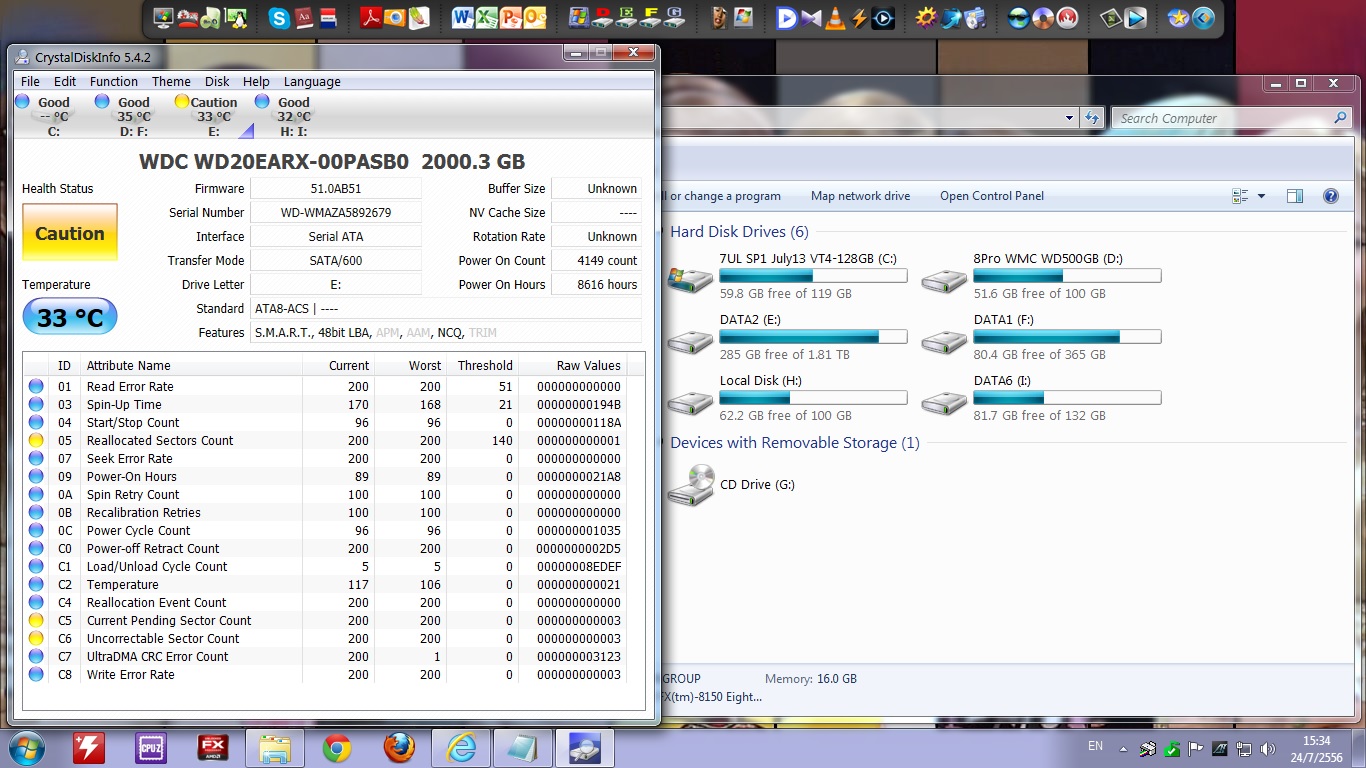The width and height of the screenshot is (1366, 768).
Task: Launch VLC media player from the dock
Action: click(x=834, y=18)
